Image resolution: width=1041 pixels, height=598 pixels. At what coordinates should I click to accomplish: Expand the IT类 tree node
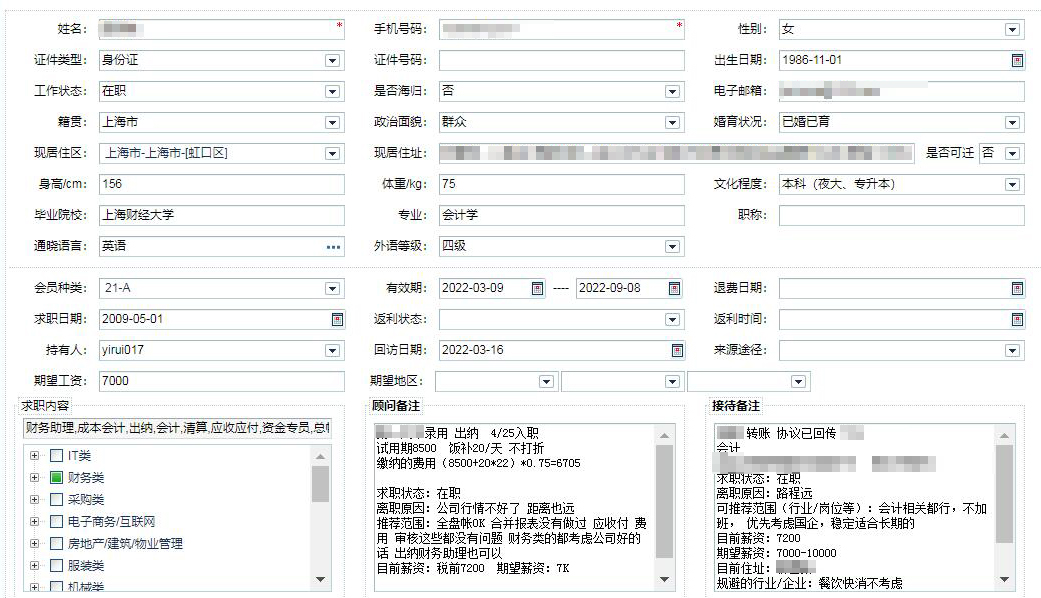(35, 455)
